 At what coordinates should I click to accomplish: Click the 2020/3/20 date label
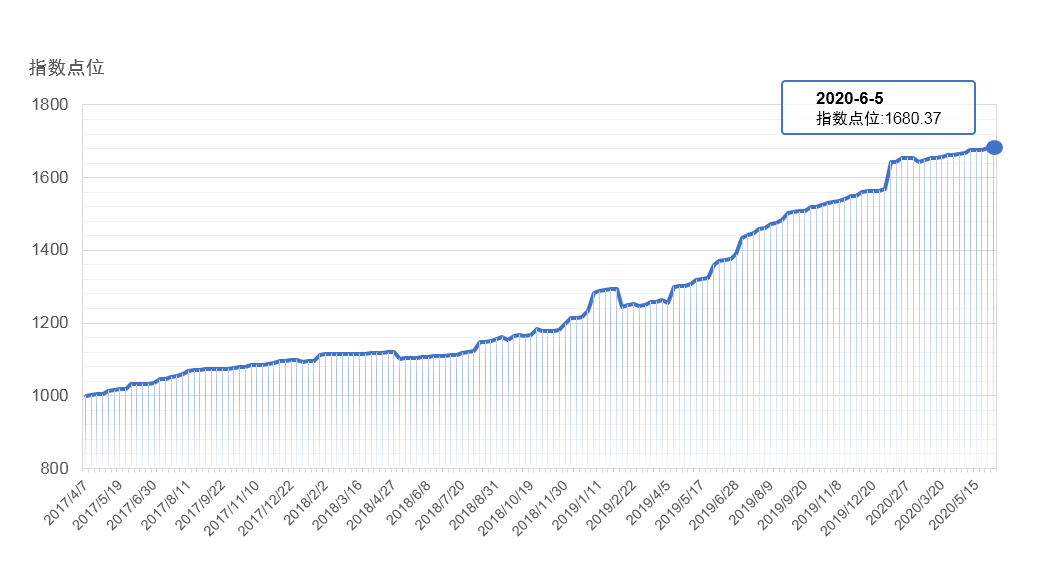(918, 504)
